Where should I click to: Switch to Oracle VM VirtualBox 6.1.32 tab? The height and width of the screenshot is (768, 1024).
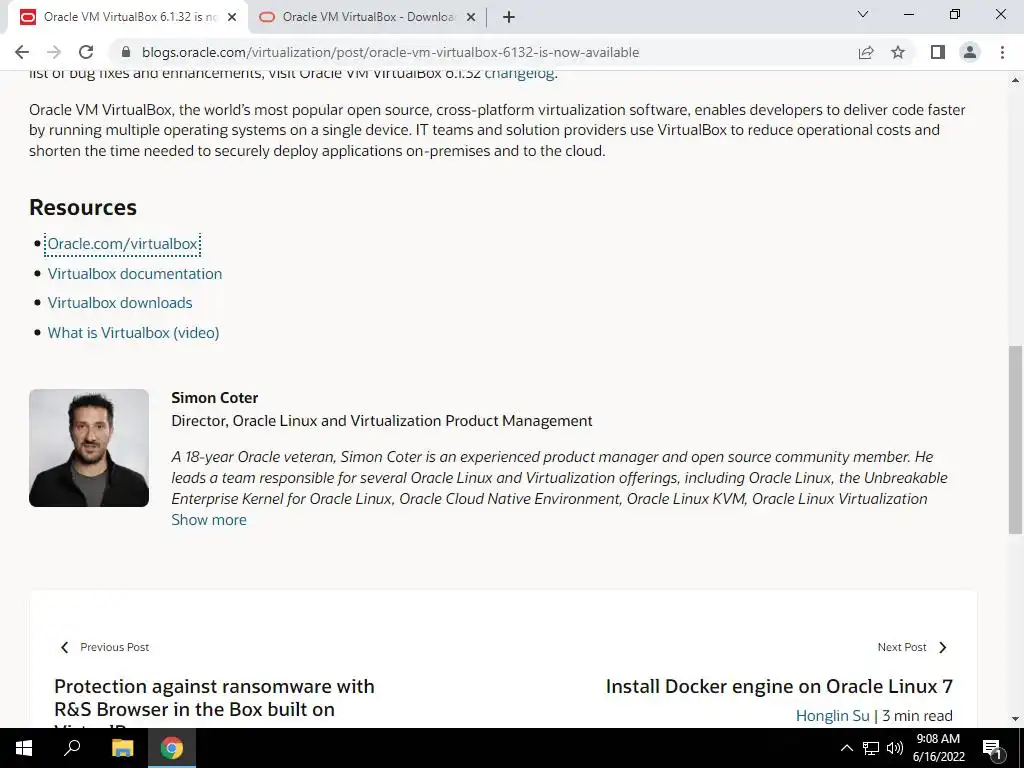pyautogui.click(x=129, y=17)
